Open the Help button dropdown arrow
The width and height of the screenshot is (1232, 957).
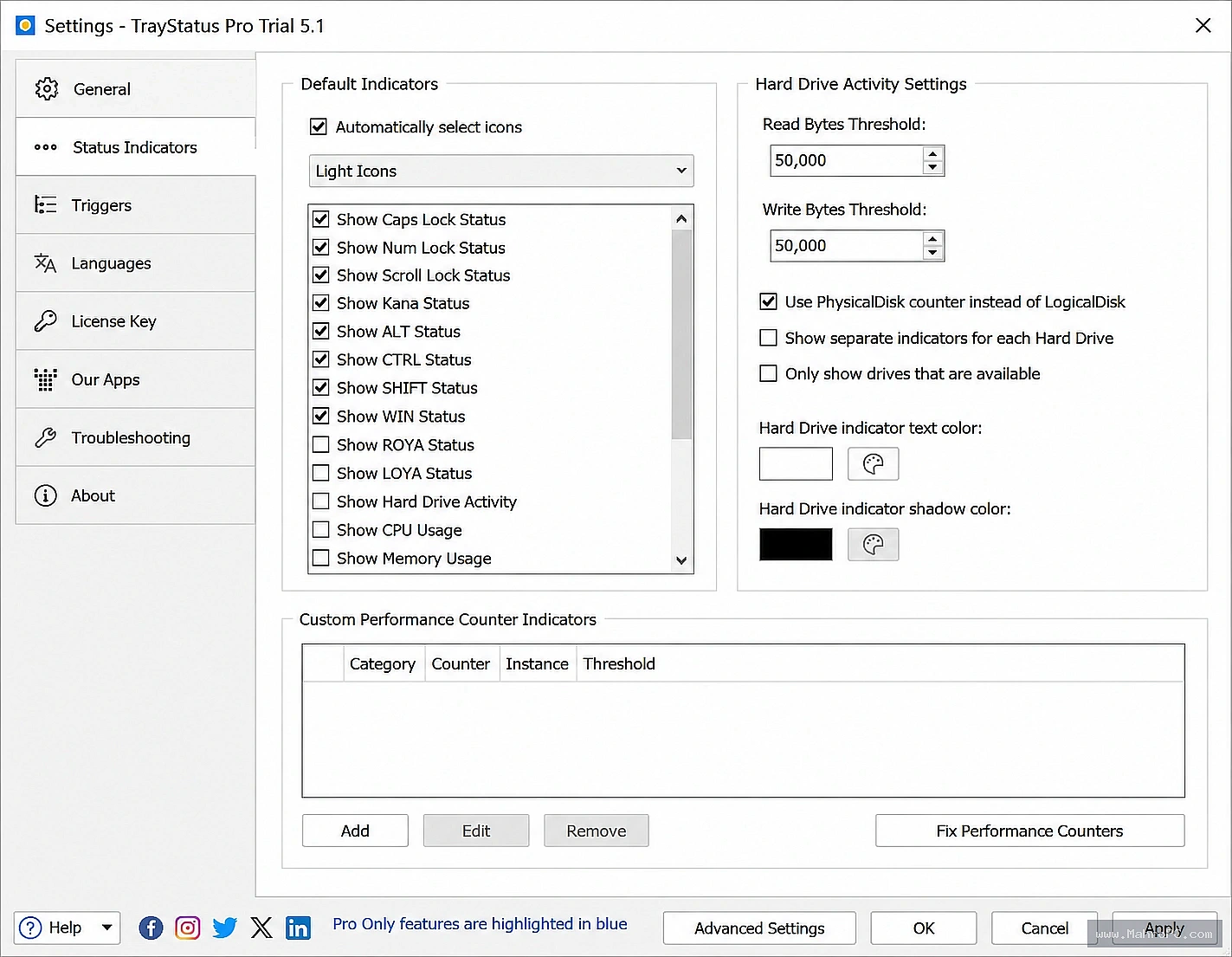point(106,928)
